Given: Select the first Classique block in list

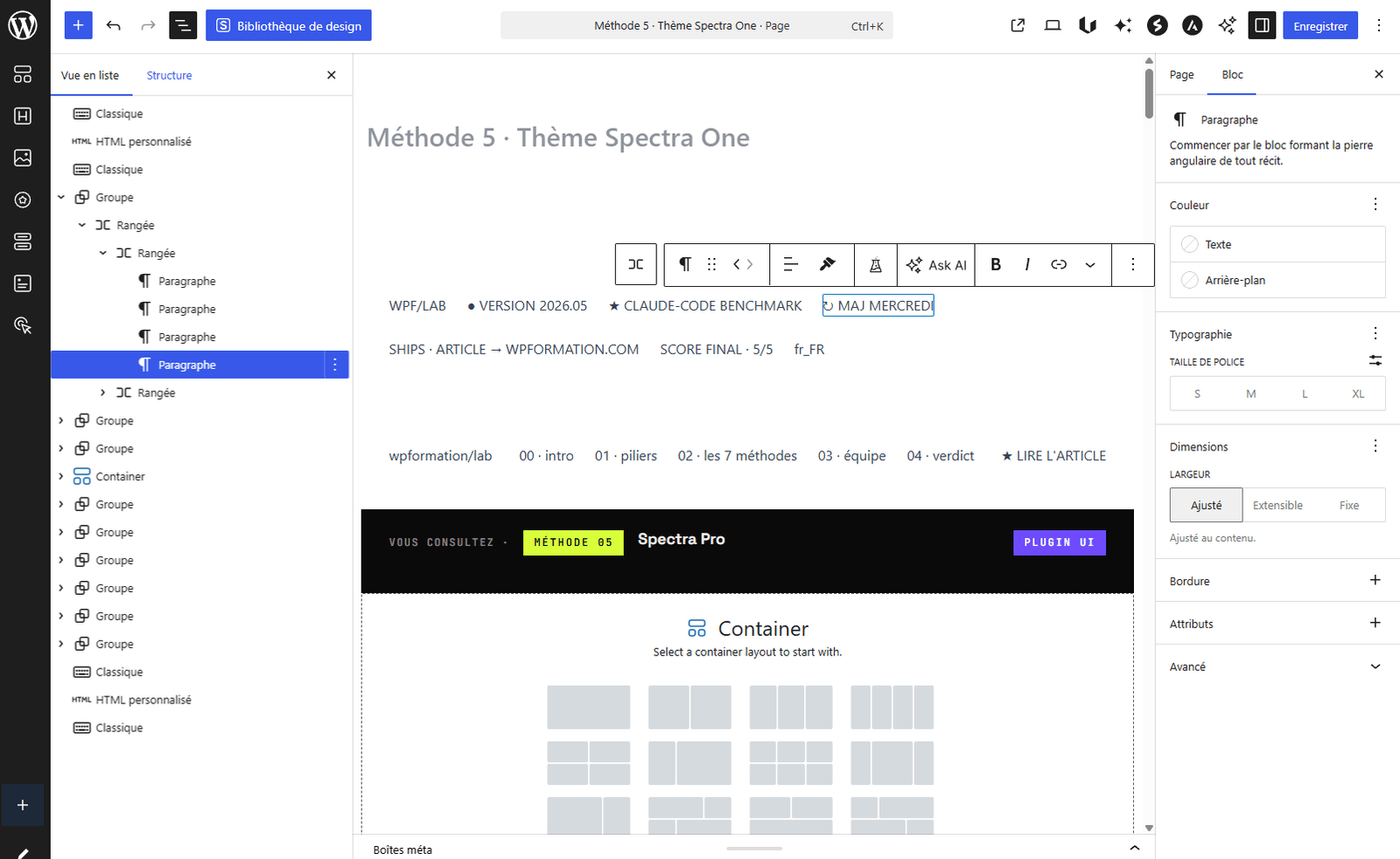Looking at the screenshot, I should (119, 114).
